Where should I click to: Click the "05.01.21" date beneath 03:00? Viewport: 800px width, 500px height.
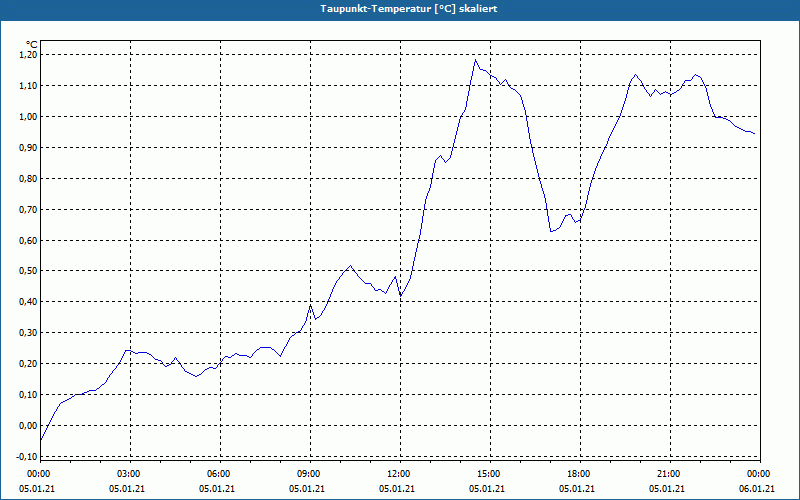coord(127,489)
